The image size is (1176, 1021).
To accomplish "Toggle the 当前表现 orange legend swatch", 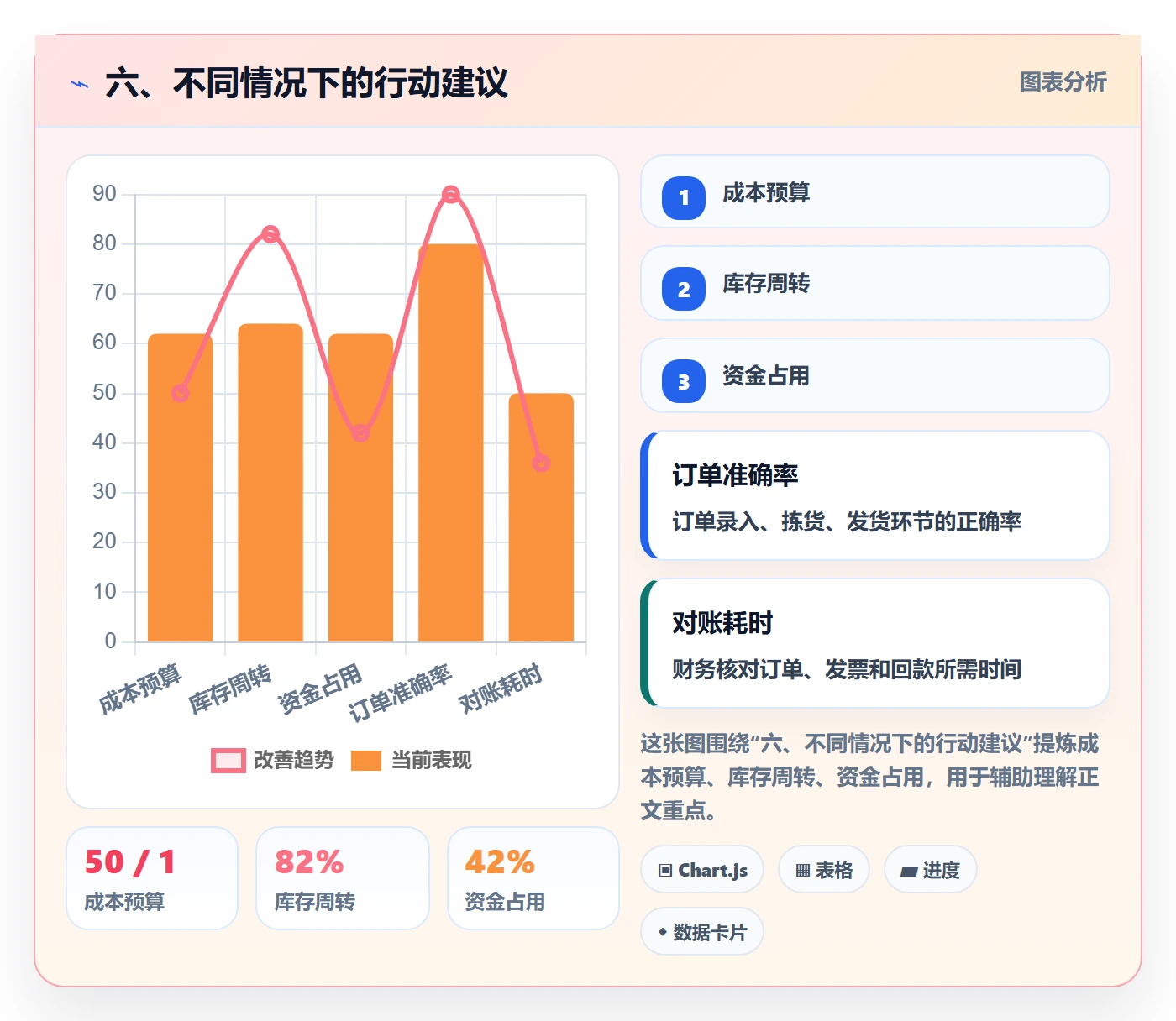I will pyautogui.click(x=366, y=760).
